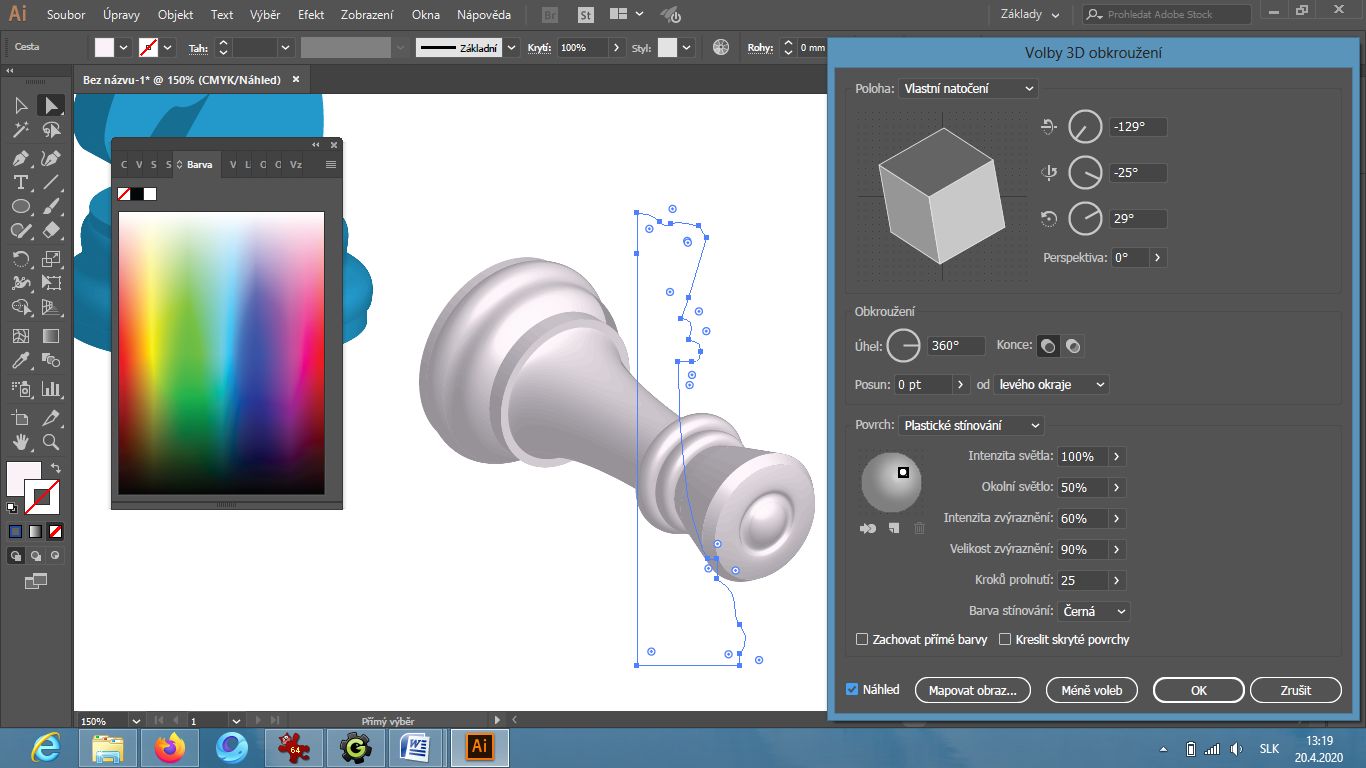Open the Barva stínování dropdown showing Černá
This screenshot has height=768, width=1366.
1093,611
